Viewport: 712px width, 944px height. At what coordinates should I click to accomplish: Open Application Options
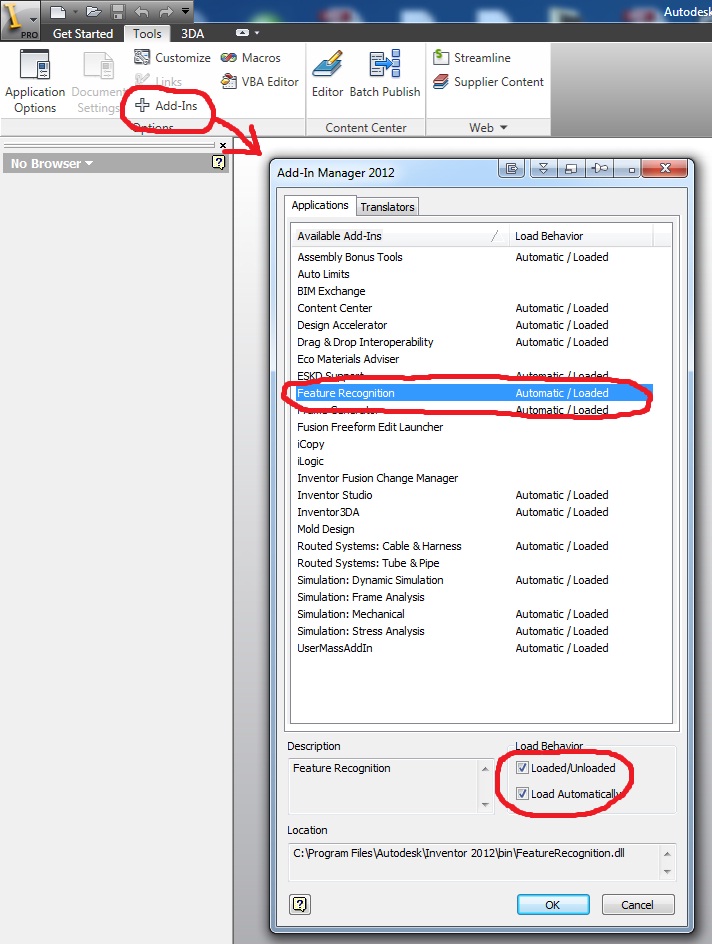click(35, 82)
